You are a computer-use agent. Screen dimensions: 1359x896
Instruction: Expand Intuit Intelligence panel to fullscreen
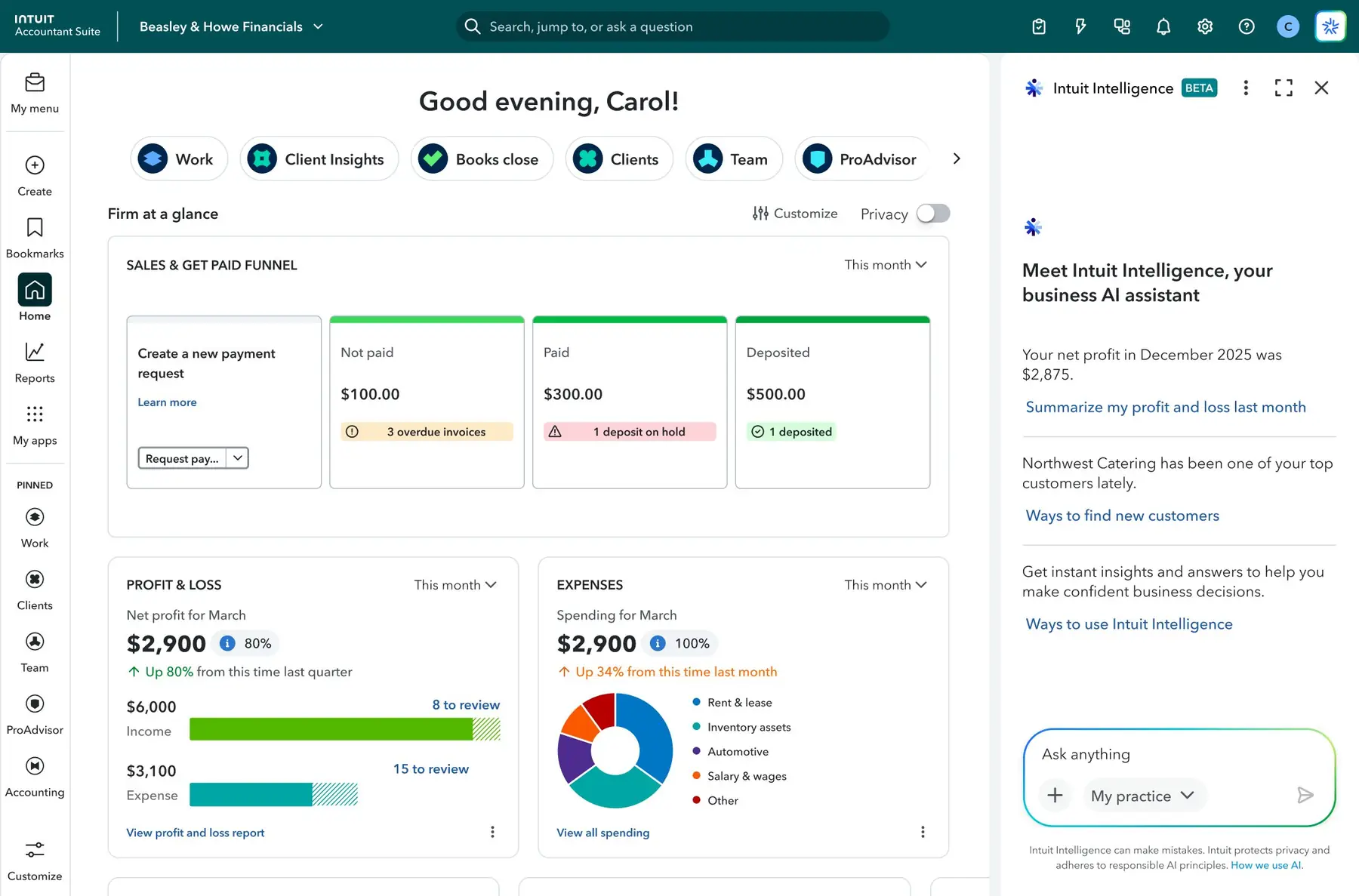pos(1283,88)
